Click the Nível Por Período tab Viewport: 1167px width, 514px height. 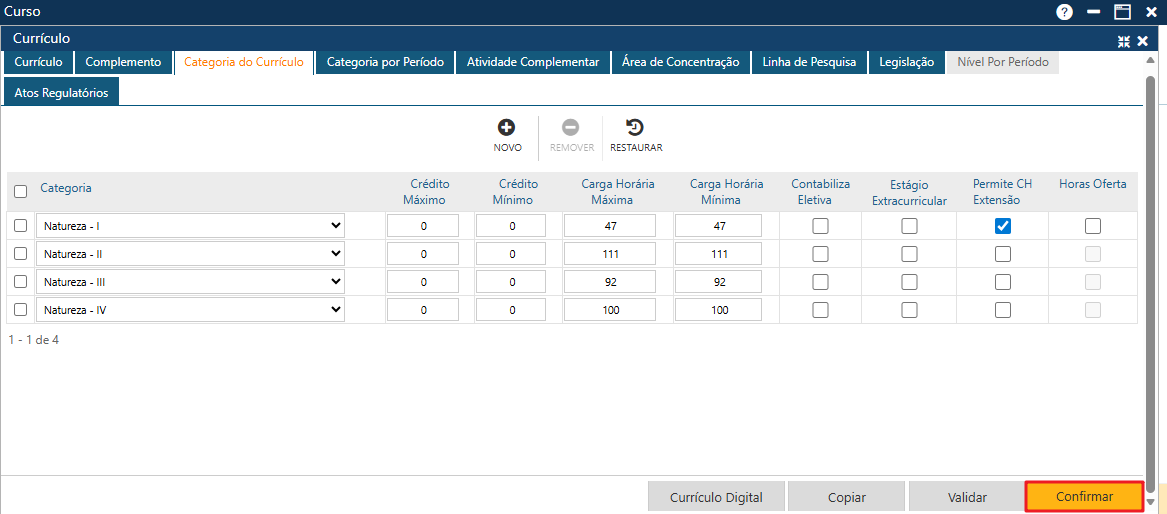pyautogui.click(x=1003, y=62)
